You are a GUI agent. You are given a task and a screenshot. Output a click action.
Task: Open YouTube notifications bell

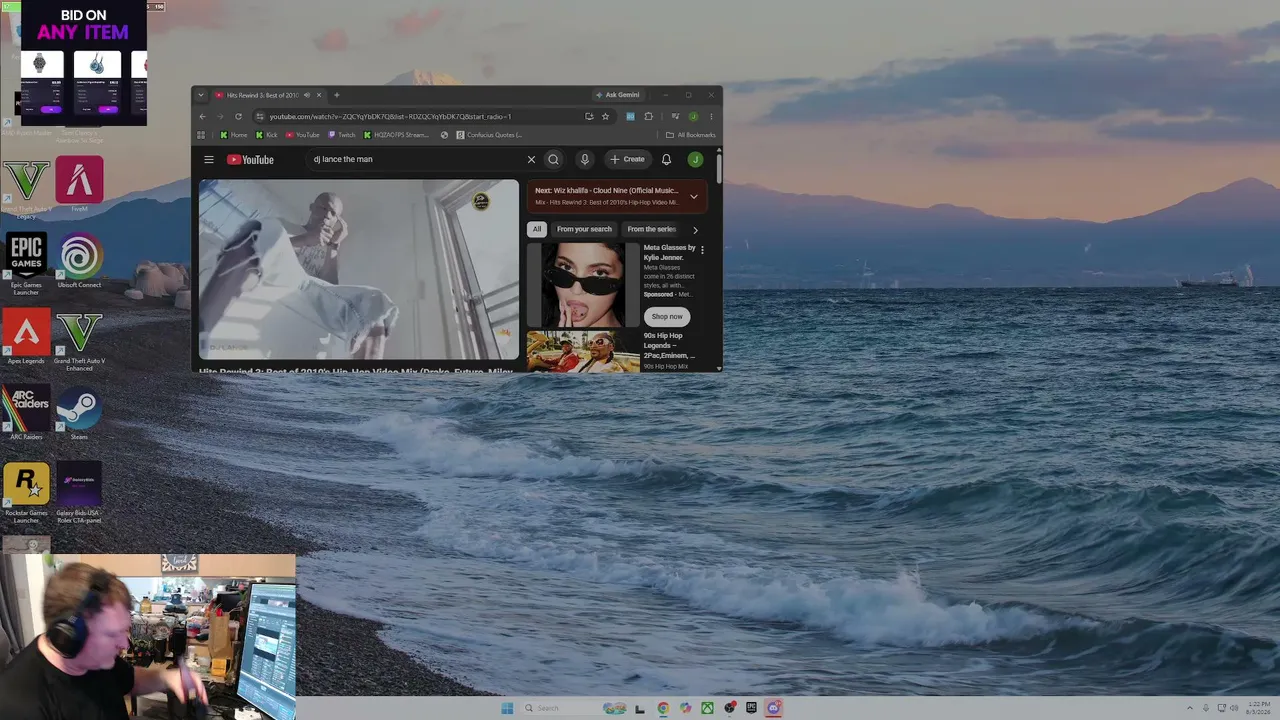[666, 159]
